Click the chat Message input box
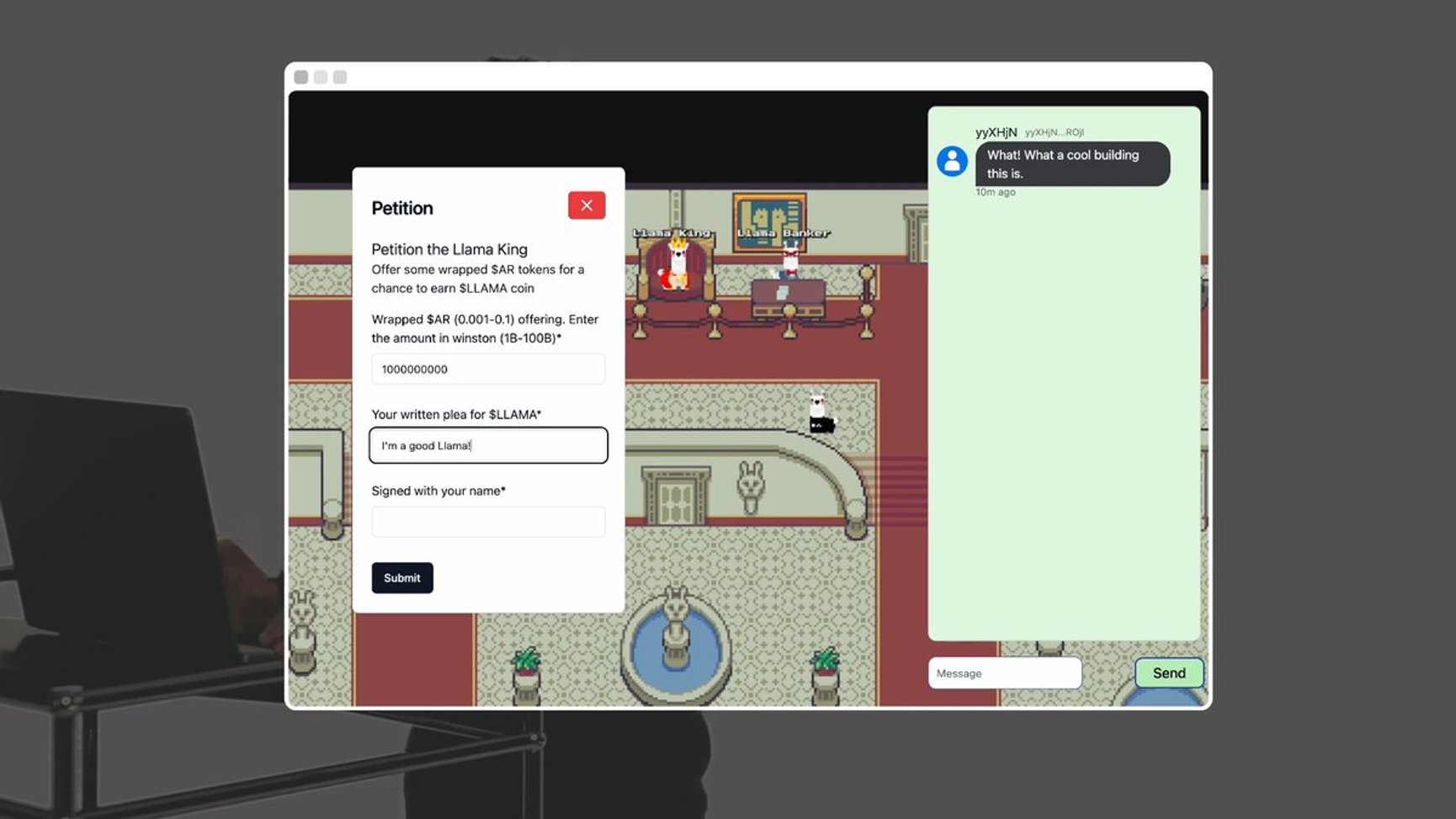This screenshot has height=819, width=1456. click(x=1005, y=673)
